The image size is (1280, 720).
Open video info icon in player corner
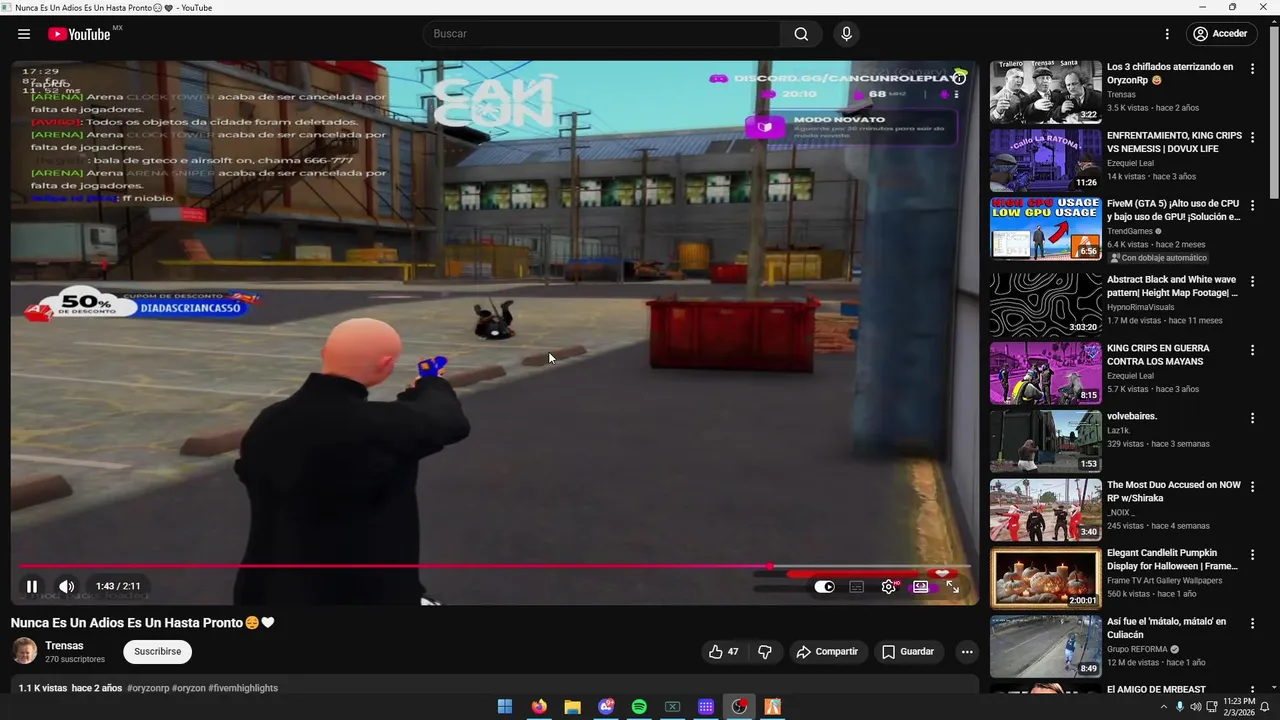click(958, 78)
